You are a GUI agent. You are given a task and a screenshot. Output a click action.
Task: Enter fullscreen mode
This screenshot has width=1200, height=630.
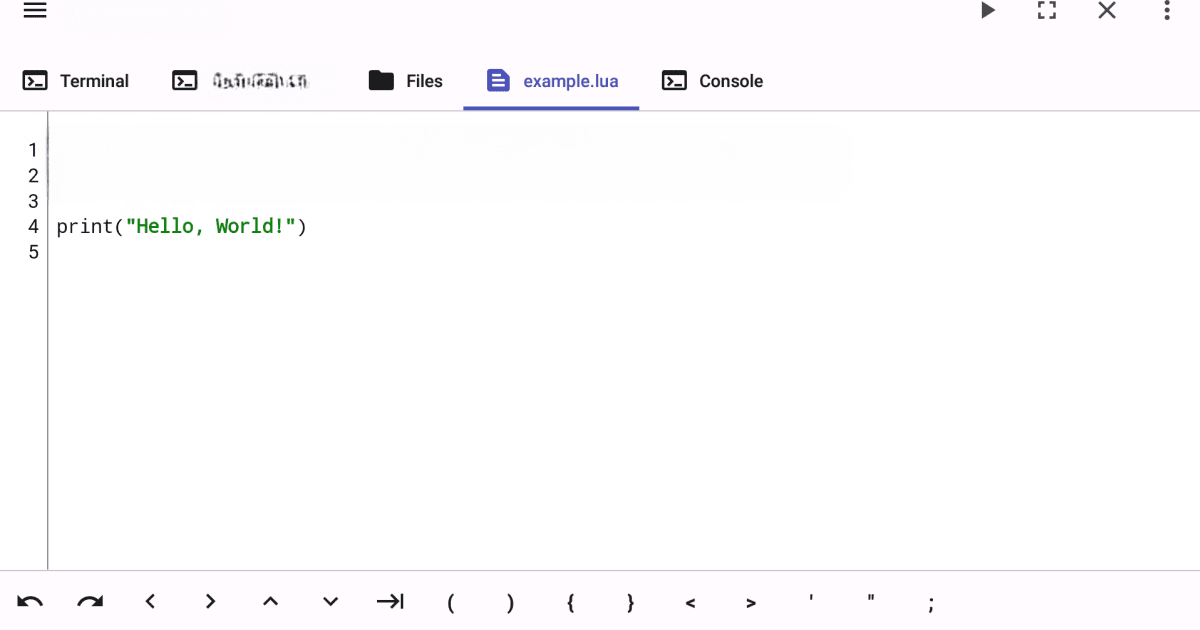(x=1047, y=10)
